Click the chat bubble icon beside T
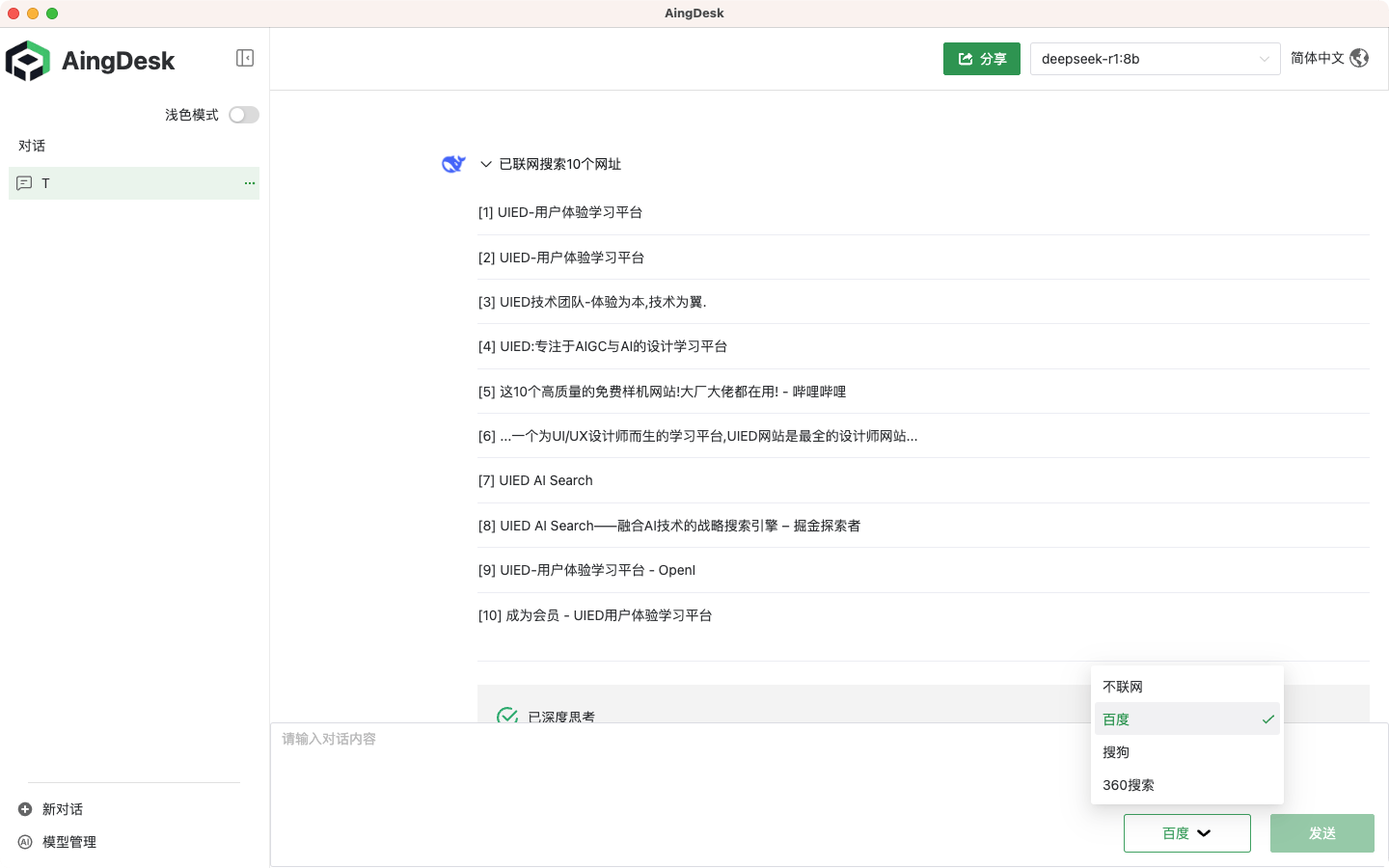 (24, 183)
